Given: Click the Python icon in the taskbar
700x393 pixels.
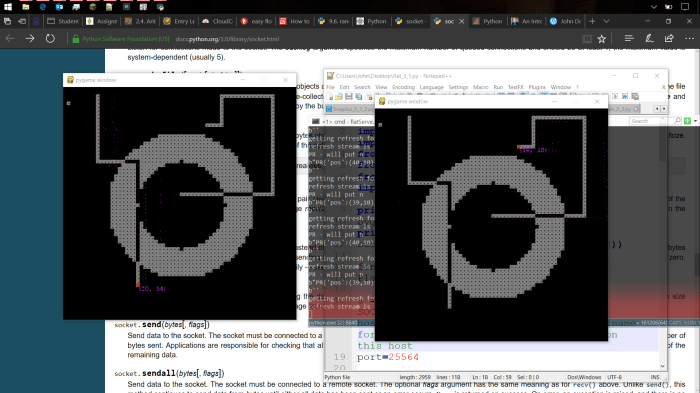Looking at the screenshot, I should 160,7.
